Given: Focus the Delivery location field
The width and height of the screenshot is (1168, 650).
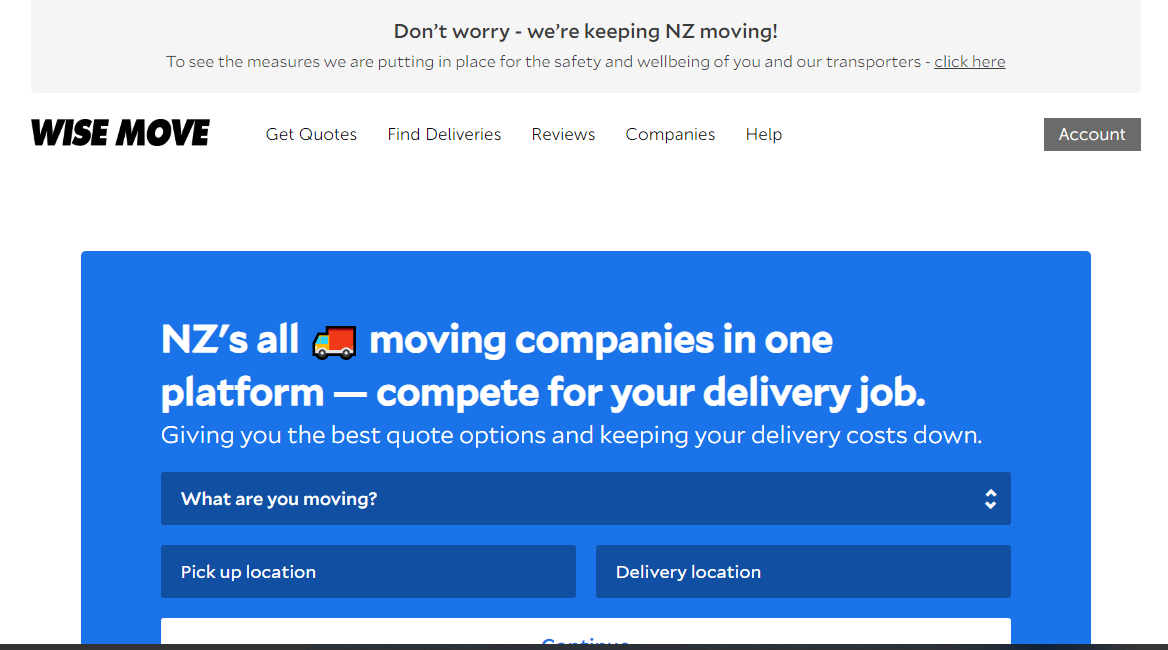Looking at the screenshot, I should (x=803, y=572).
